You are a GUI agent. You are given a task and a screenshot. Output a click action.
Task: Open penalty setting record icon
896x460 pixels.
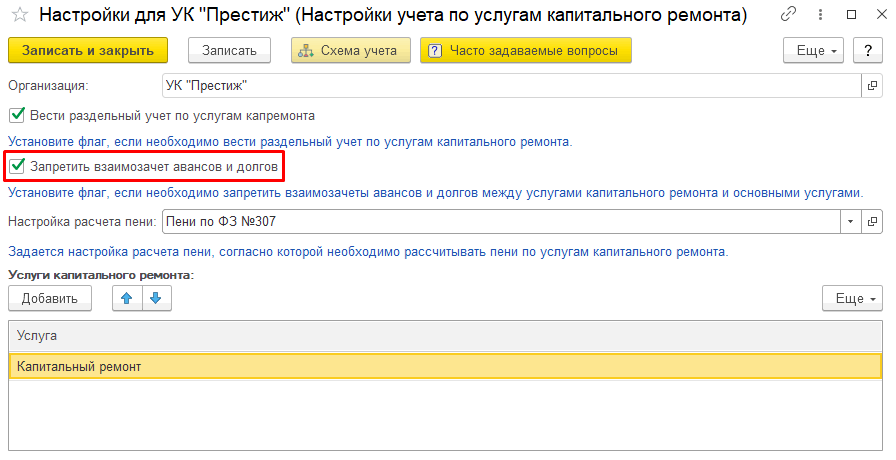(872, 221)
